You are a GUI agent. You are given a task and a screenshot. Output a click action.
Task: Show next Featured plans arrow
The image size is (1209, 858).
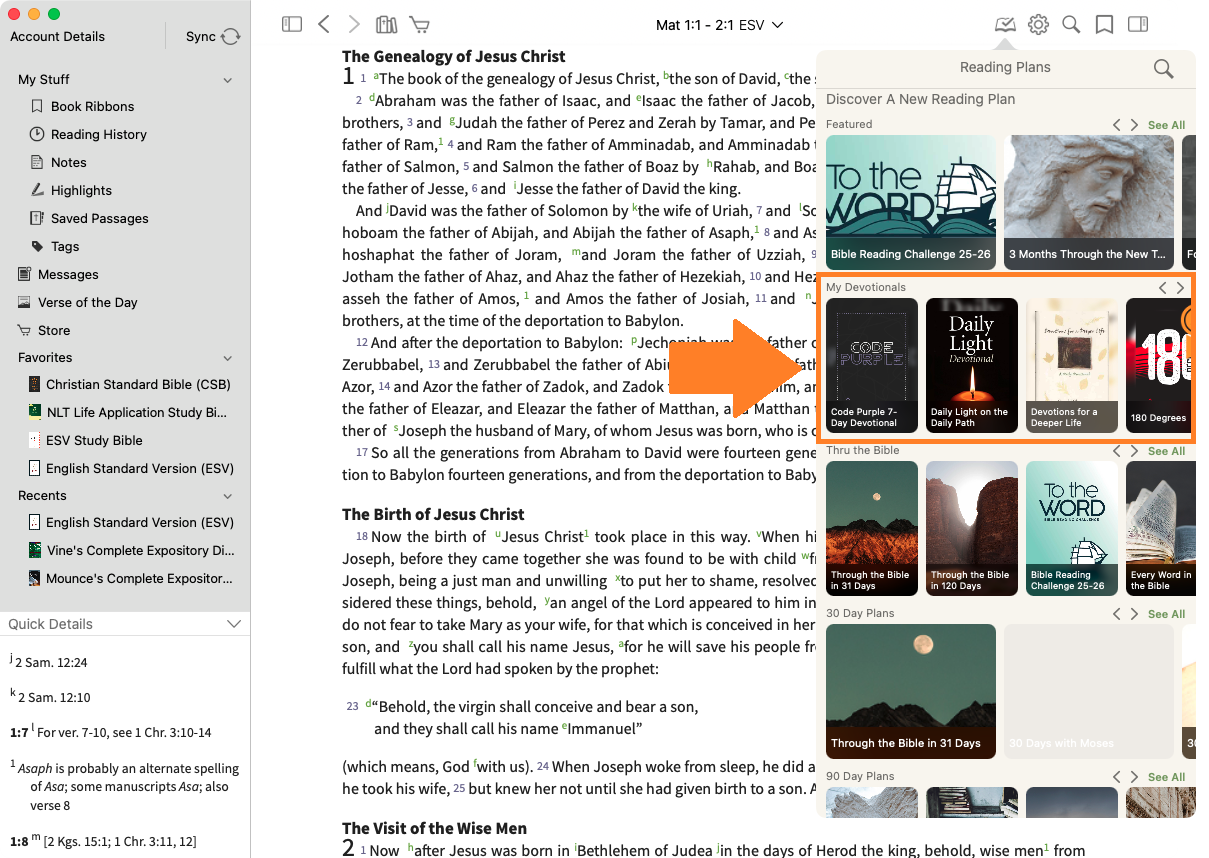1134,125
